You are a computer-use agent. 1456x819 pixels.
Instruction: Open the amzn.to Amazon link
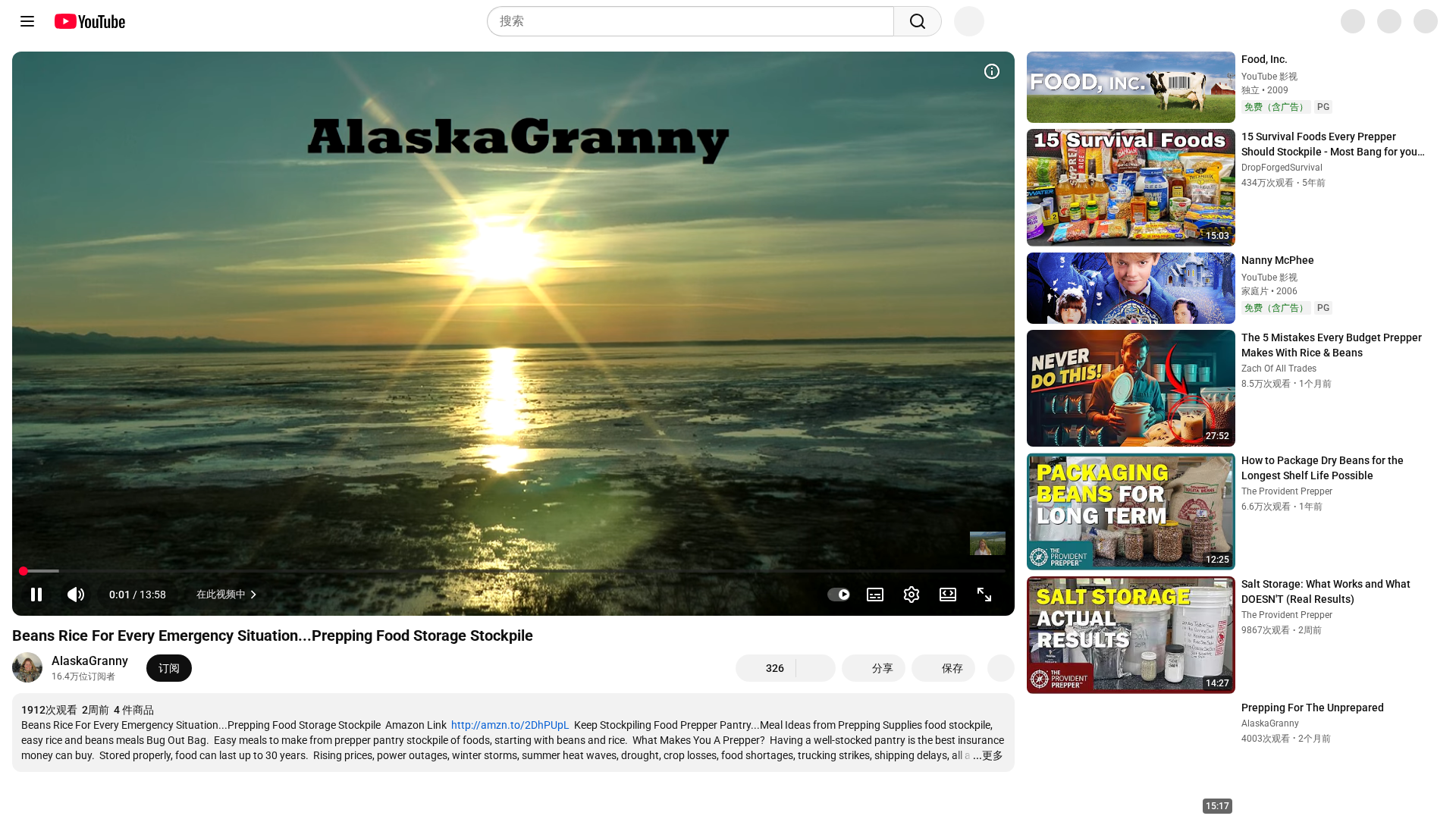pos(510,725)
